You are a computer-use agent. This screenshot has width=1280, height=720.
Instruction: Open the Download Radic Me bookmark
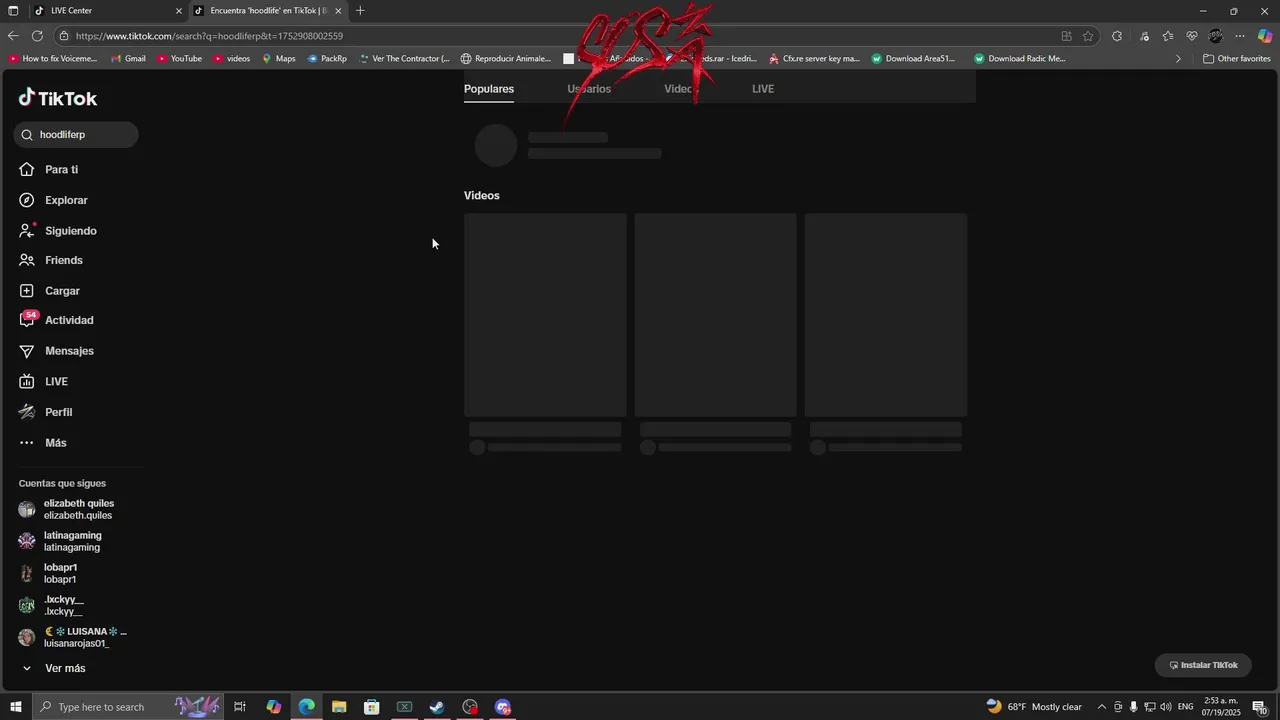(x=1020, y=59)
